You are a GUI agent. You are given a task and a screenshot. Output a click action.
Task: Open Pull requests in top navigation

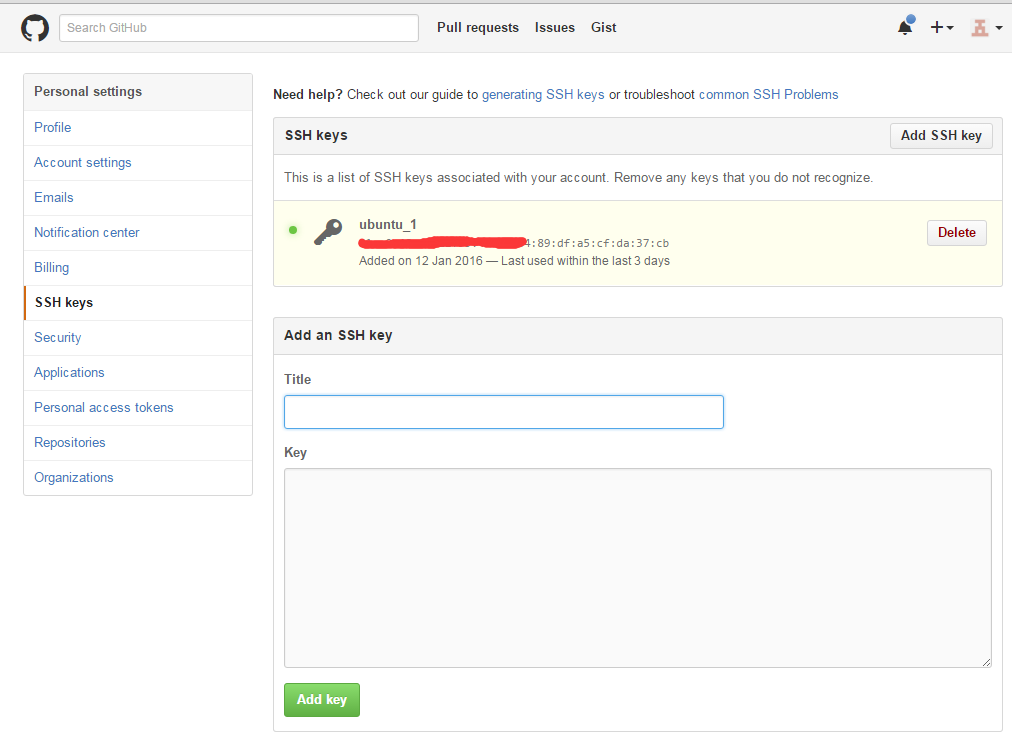tap(478, 28)
